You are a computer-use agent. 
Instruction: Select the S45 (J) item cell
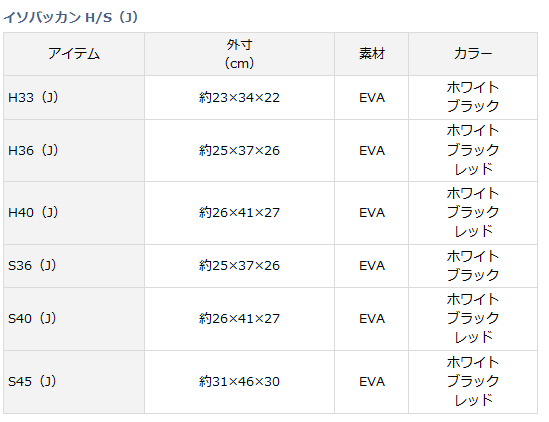[74, 382]
